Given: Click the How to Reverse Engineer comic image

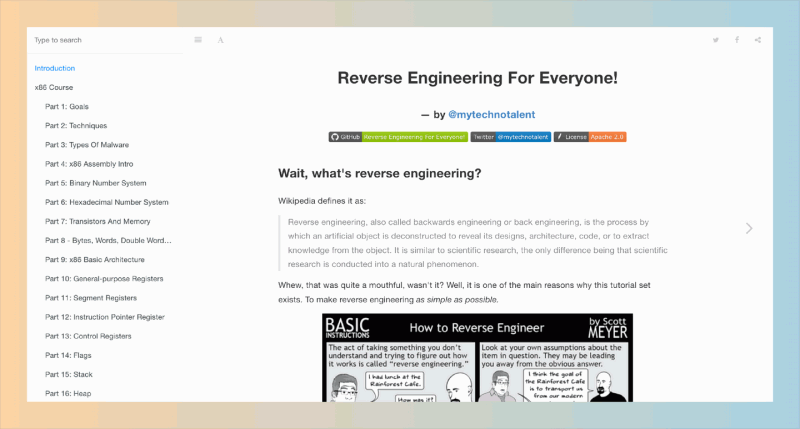Looking at the screenshot, I should pyautogui.click(x=477, y=358).
